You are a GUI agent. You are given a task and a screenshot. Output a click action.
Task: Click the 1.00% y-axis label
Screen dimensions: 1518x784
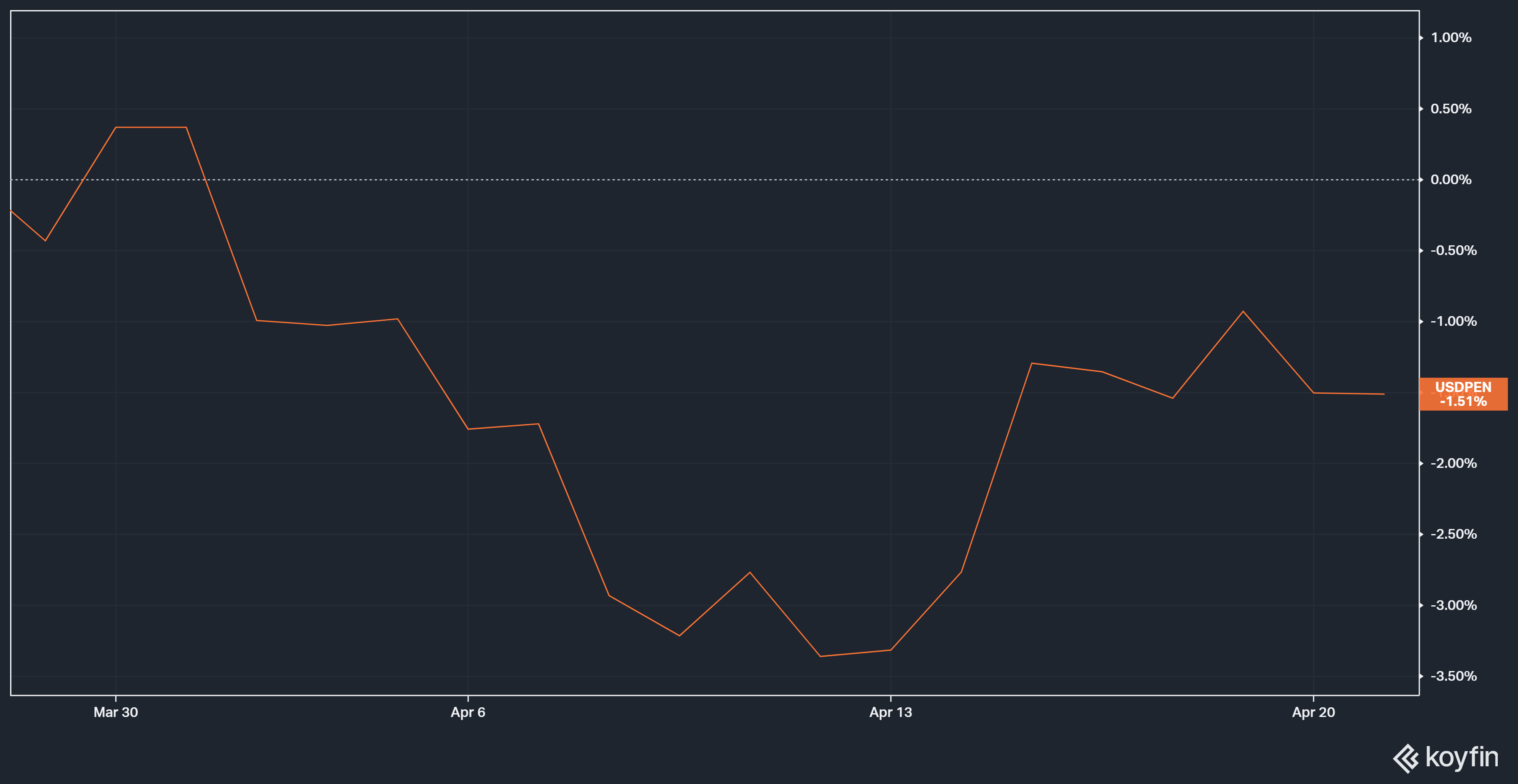click(1451, 38)
